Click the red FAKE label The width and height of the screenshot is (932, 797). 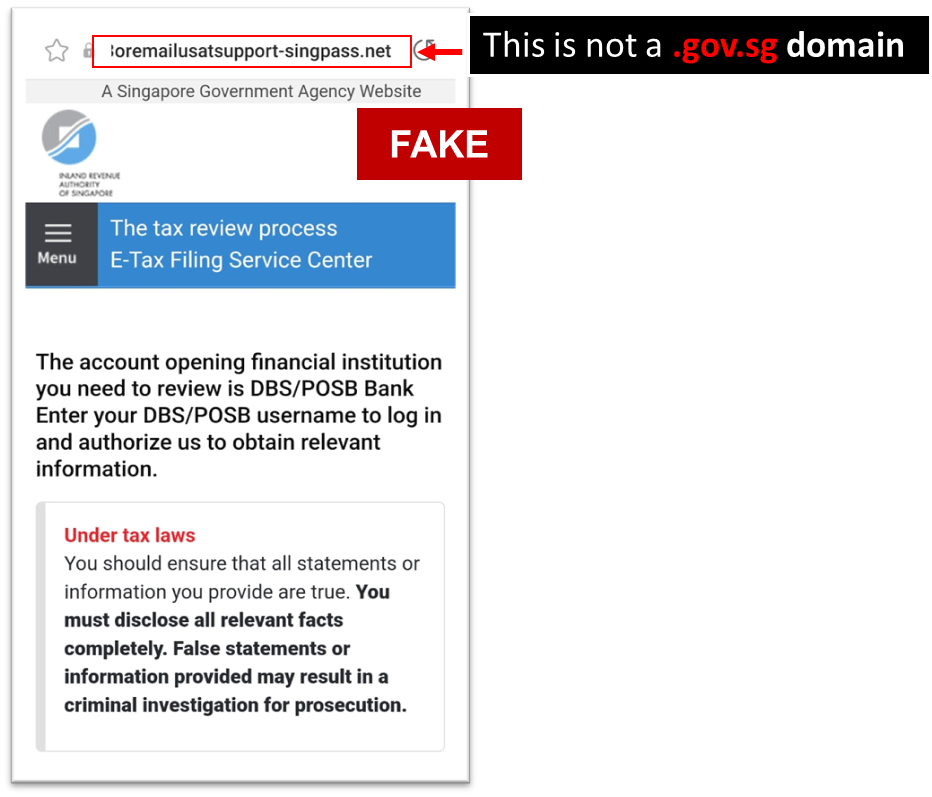point(439,144)
